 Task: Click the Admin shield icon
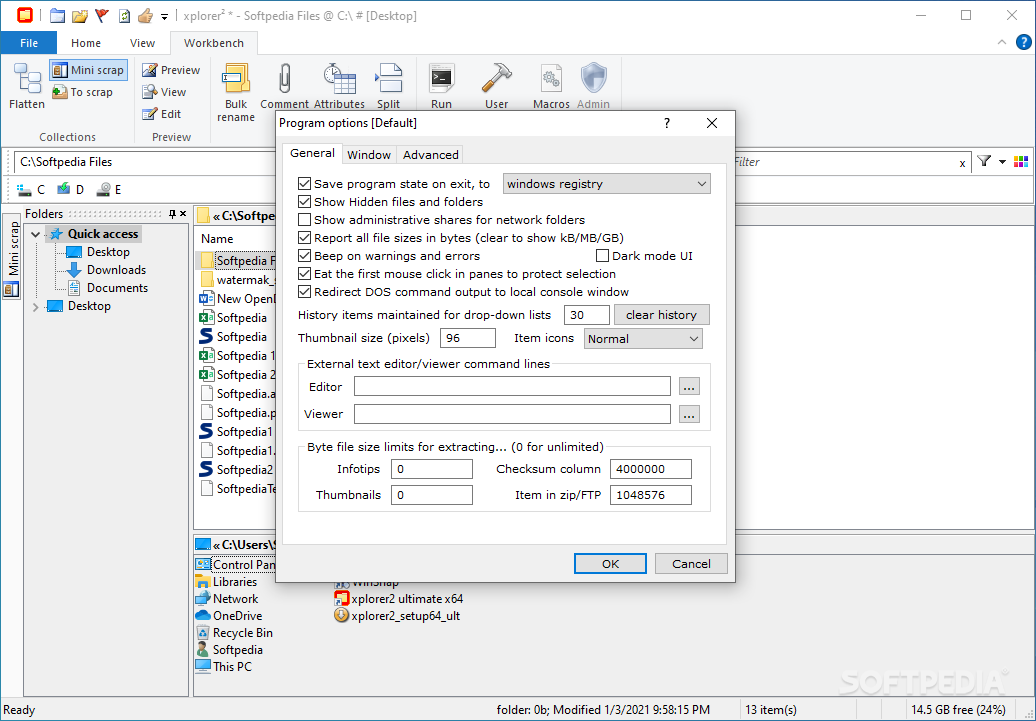click(x=593, y=79)
